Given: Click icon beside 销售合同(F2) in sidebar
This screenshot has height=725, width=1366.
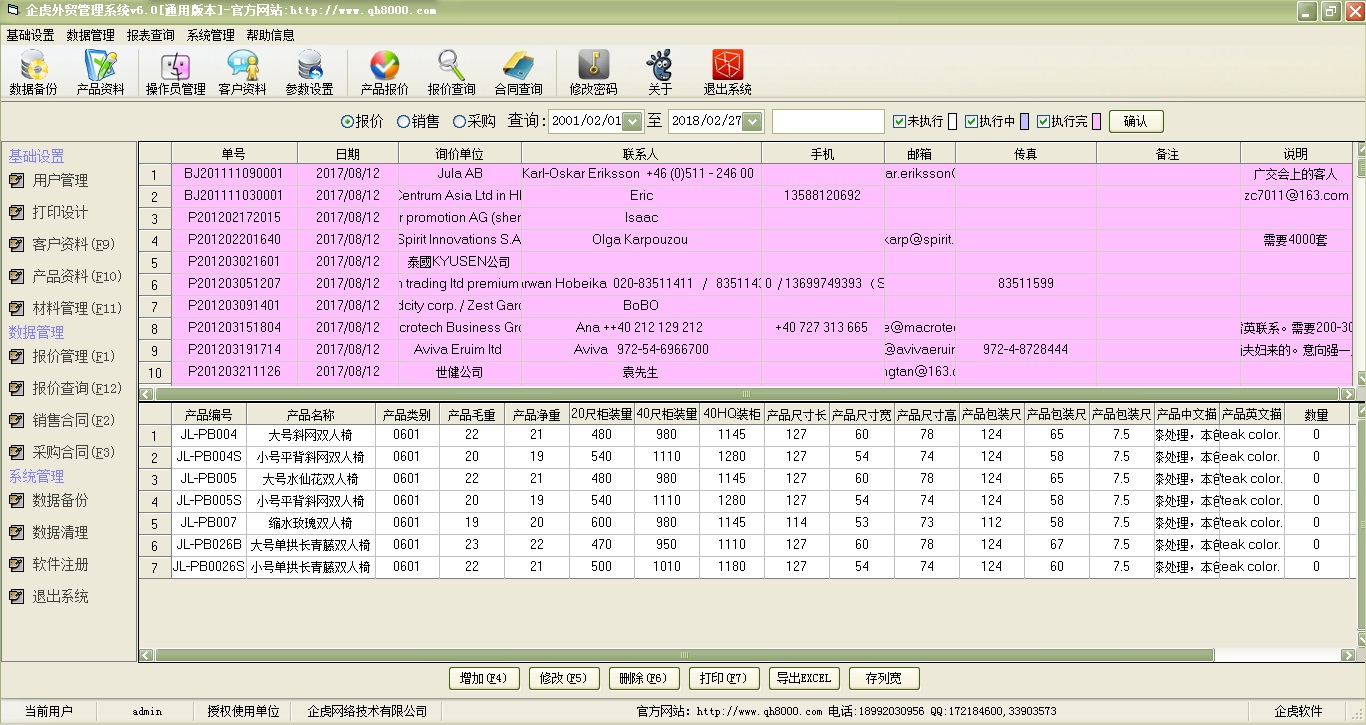Looking at the screenshot, I should pyautogui.click(x=16, y=421).
